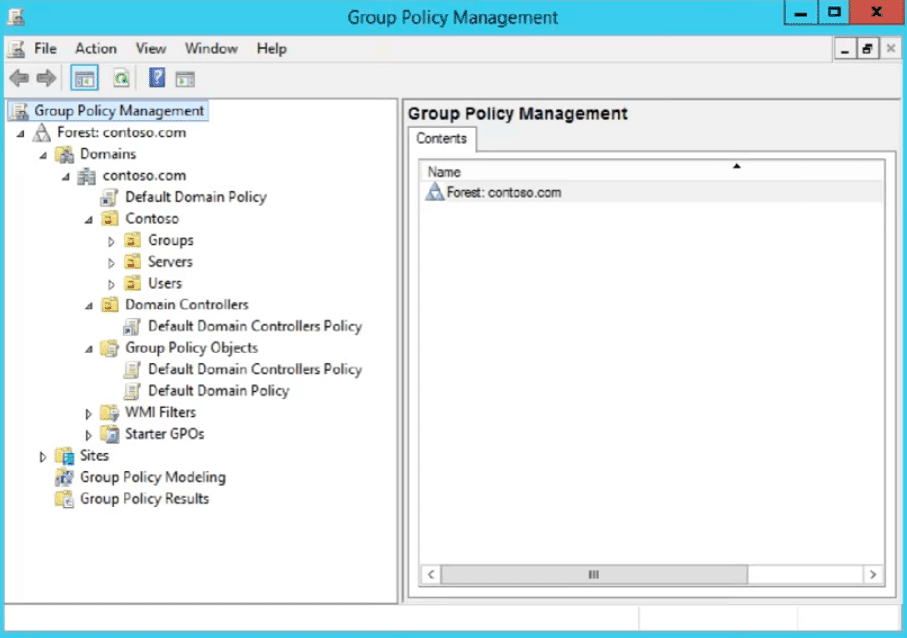Click the WMI Filters folder icon
Viewport: 907px width, 638px height.
109,412
